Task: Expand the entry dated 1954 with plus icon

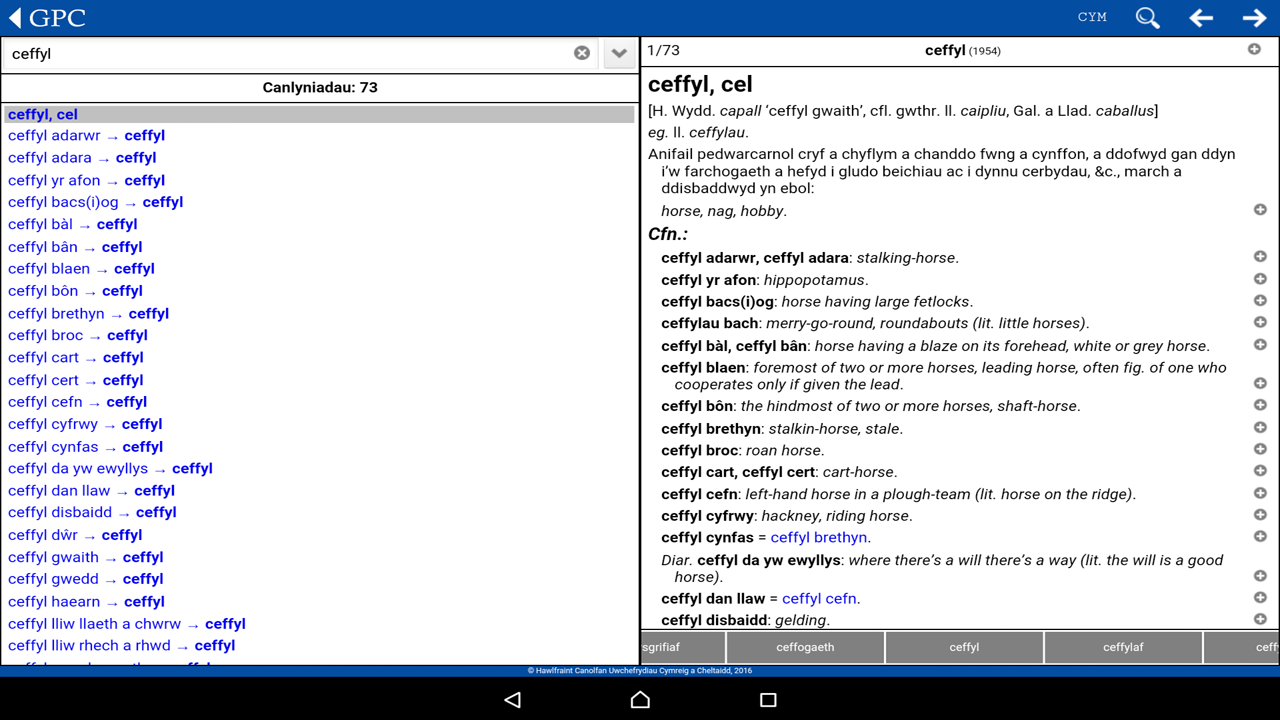Action: tap(1256, 49)
